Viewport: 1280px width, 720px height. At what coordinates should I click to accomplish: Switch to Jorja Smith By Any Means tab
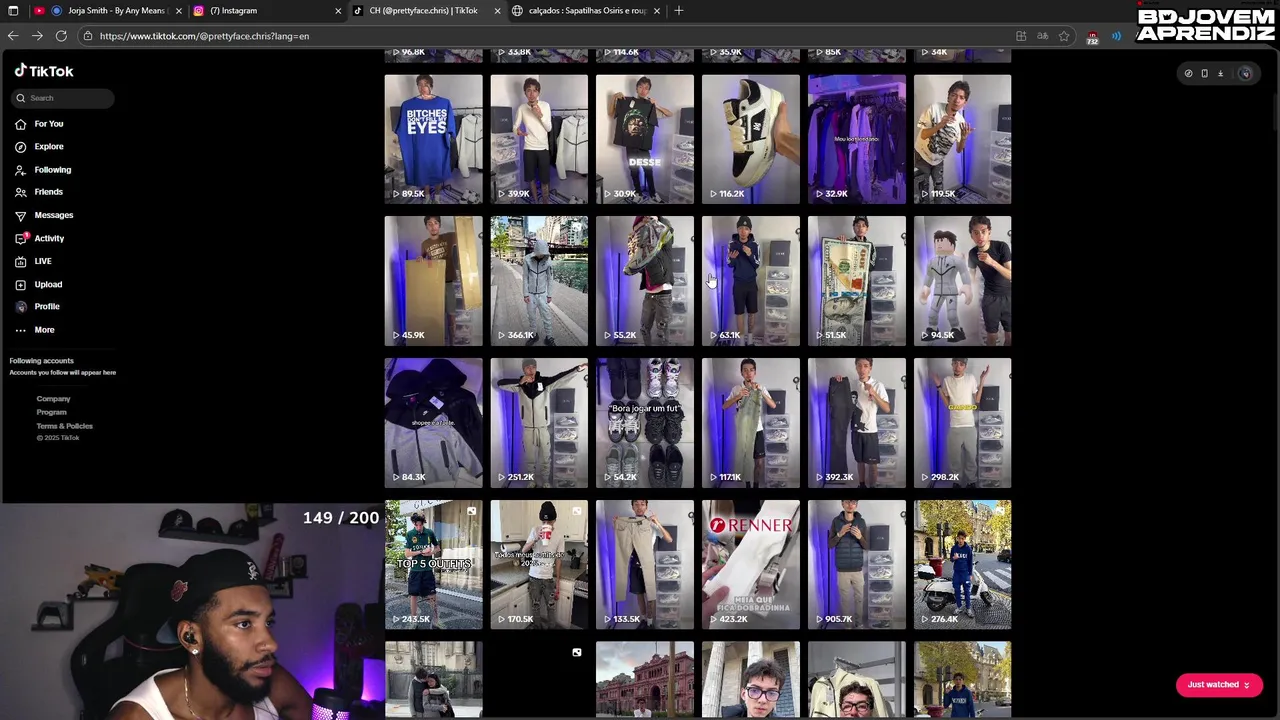pyautogui.click(x=108, y=11)
